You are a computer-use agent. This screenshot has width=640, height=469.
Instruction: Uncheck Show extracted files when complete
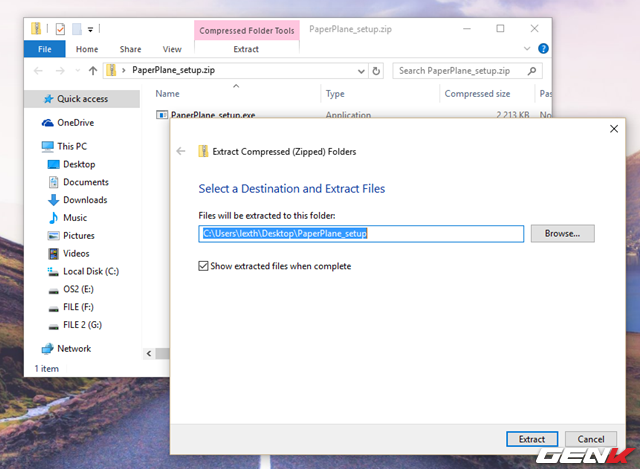coord(204,266)
